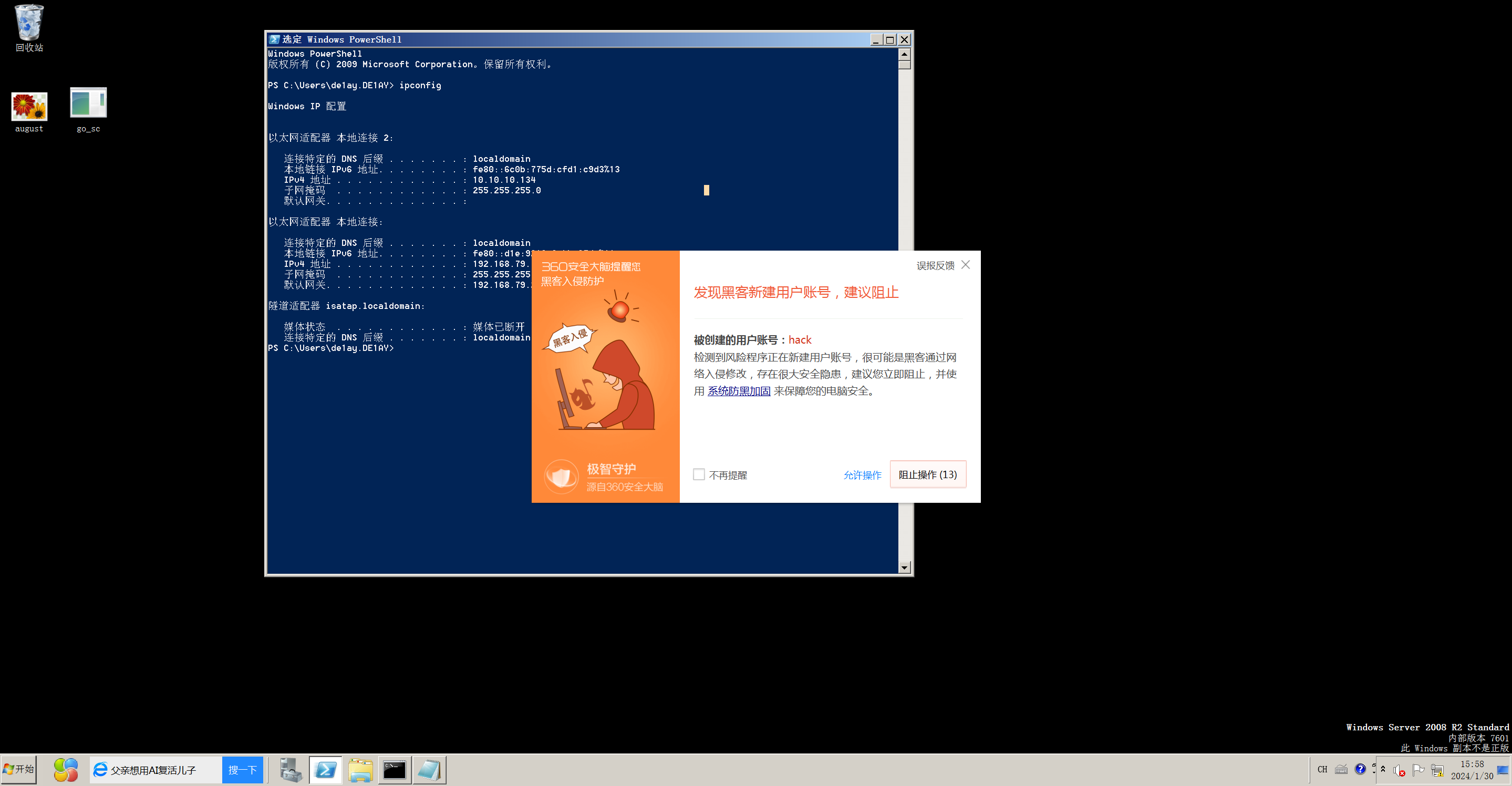Open the CH input language selector
Viewport: 1512px width, 786px height.
[1322, 769]
